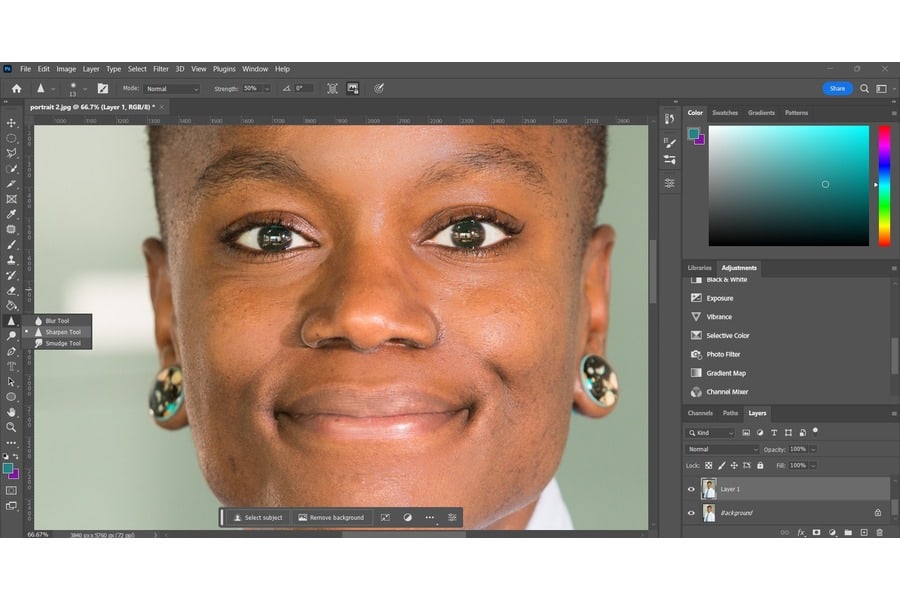Select the Pen tool

tap(11, 351)
